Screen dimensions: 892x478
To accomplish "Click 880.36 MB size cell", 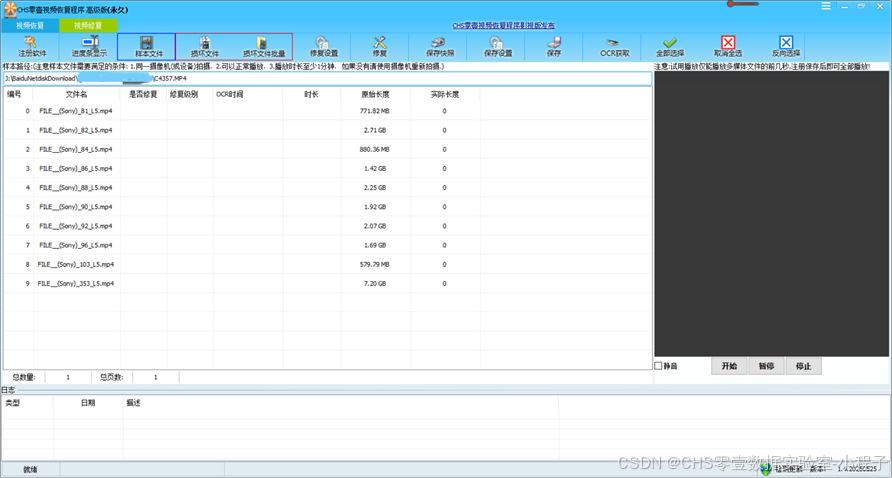I will 375,149.
